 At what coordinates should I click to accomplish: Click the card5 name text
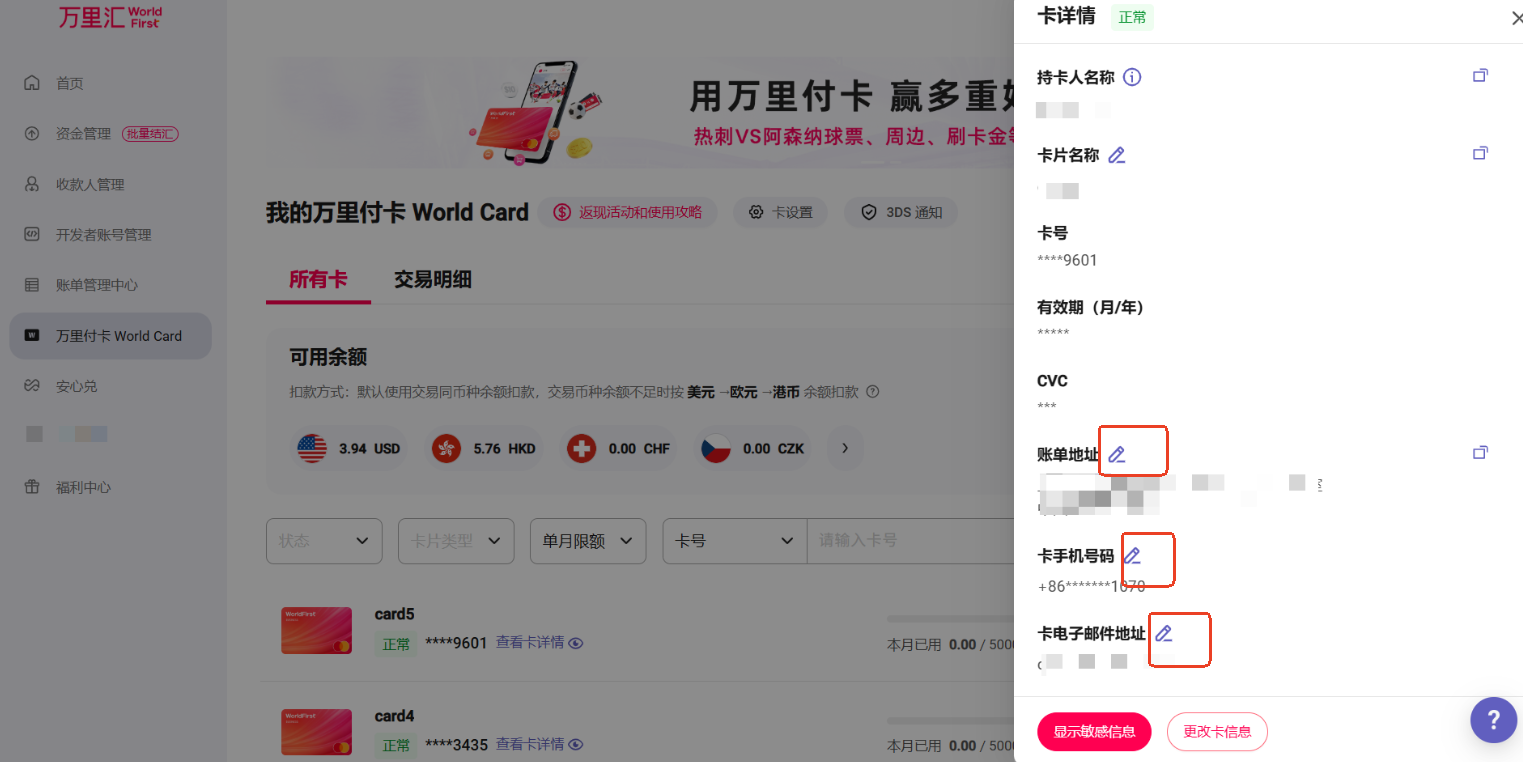(x=394, y=614)
